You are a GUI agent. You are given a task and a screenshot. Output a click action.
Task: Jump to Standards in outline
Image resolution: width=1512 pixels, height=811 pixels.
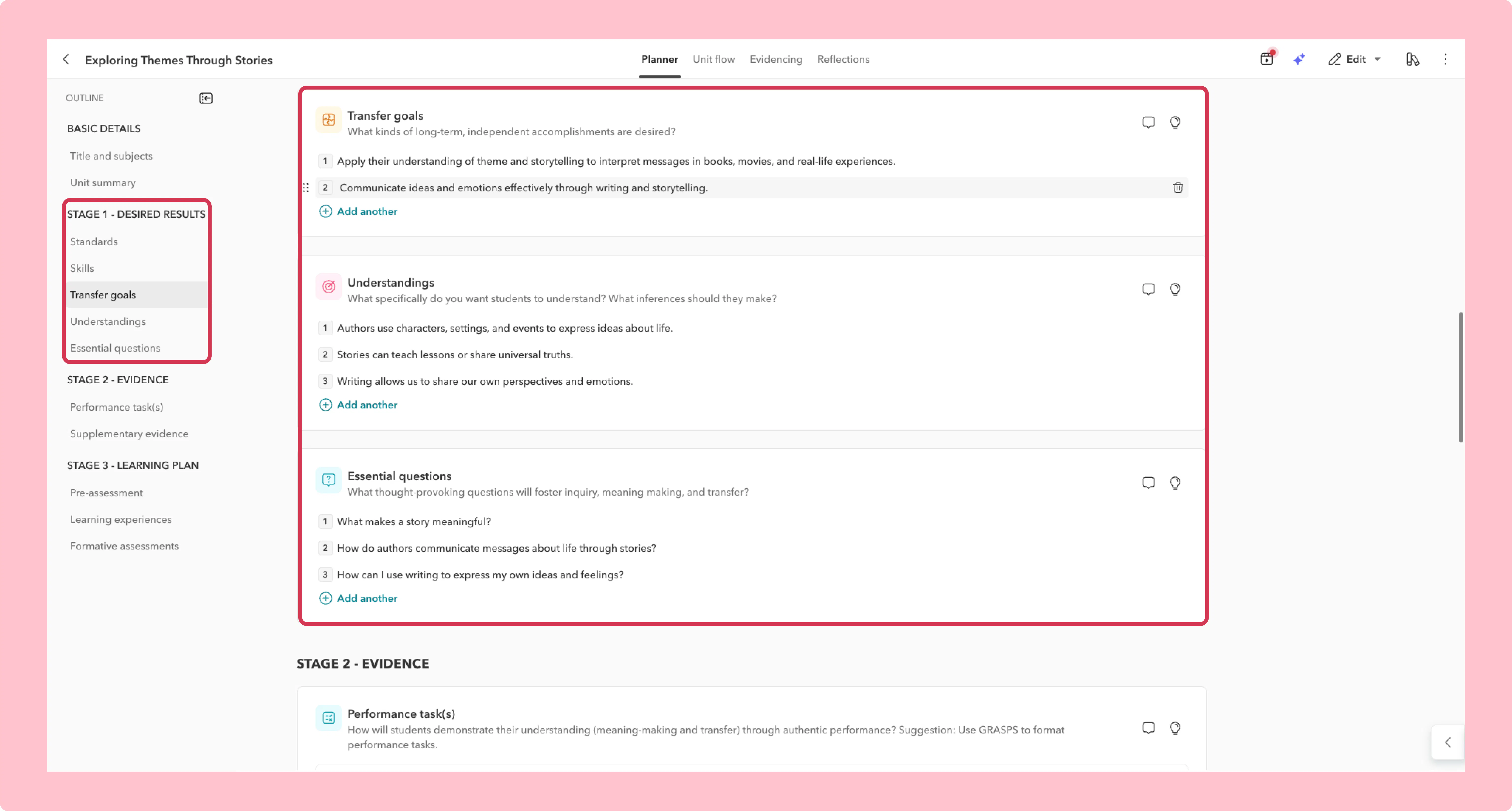click(x=94, y=242)
